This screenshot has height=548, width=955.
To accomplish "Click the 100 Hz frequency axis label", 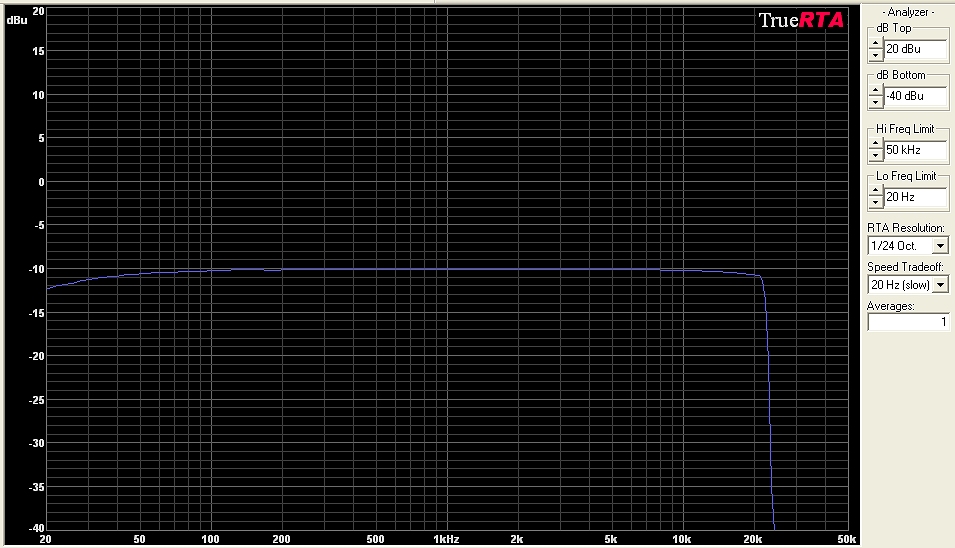I will tap(210, 539).
